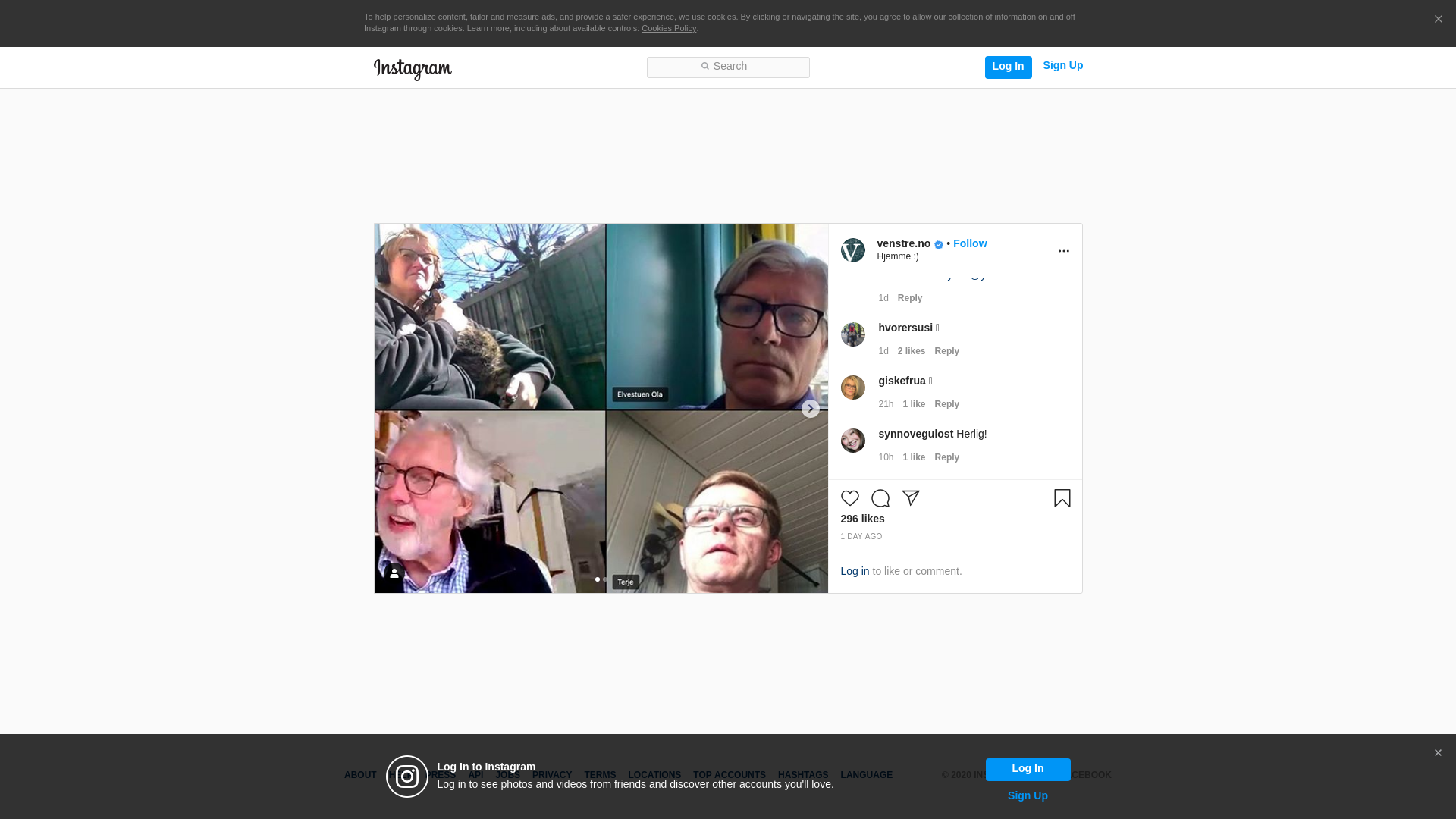View 2 likes on hvorersusi comment
Screen dimensions: 1456x819
click(911, 351)
